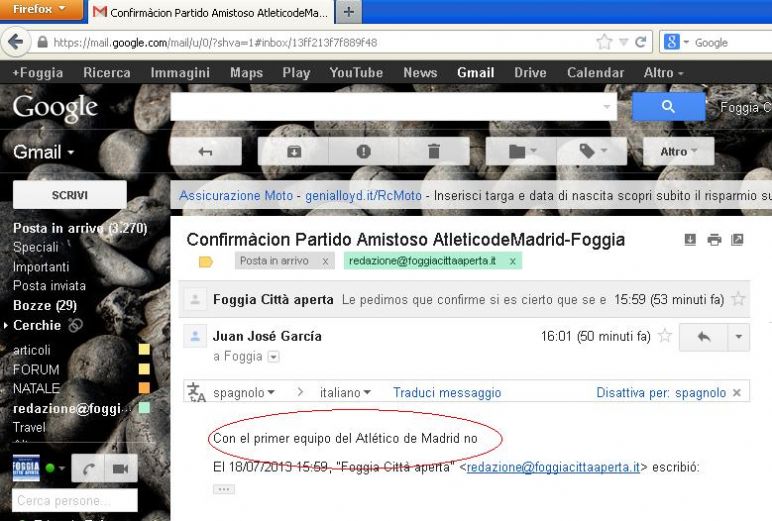772x521 pixels.
Task: Focus the Cerca persone field
Action: click(75, 500)
